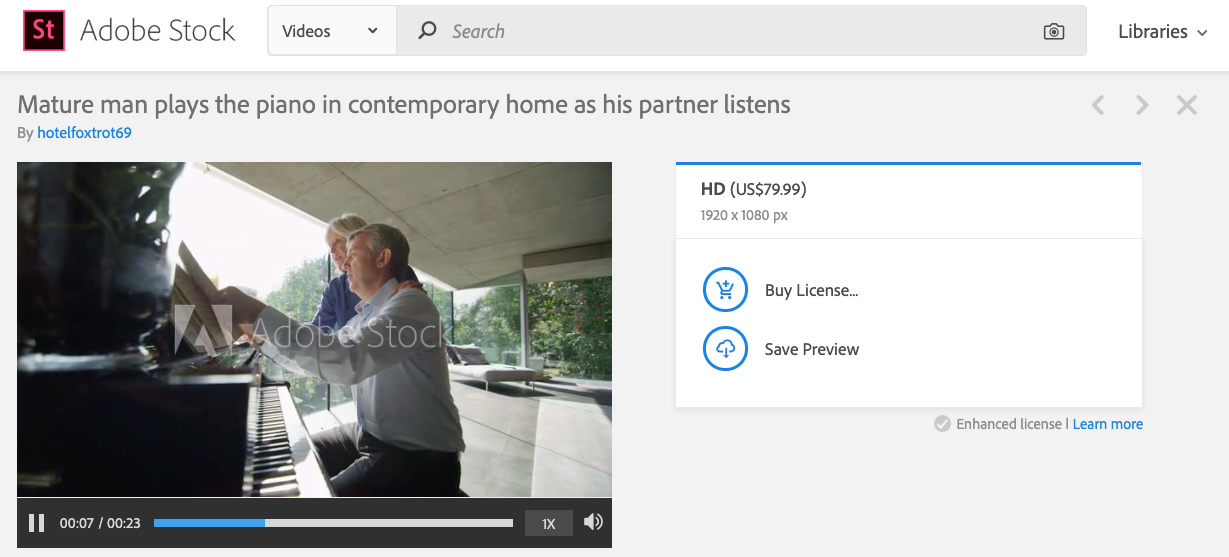This screenshot has height=557, width=1229.
Task: Click the Save Preview text
Action: click(x=812, y=349)
